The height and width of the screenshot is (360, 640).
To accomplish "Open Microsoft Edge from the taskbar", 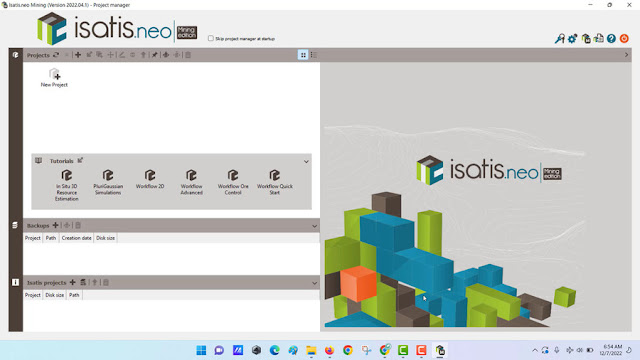I will pos(275,350).
